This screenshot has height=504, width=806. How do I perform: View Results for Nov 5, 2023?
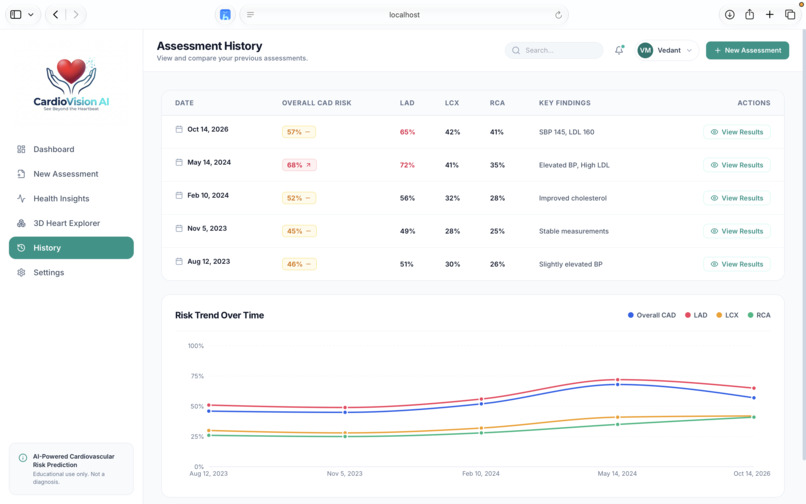click(x=737, y=231)
